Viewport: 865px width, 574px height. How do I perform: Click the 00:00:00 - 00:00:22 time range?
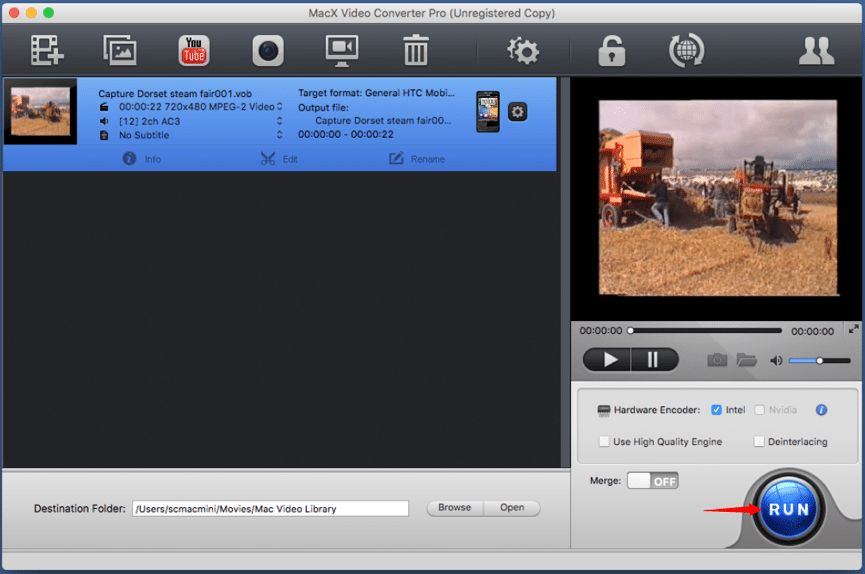point(346,134)
